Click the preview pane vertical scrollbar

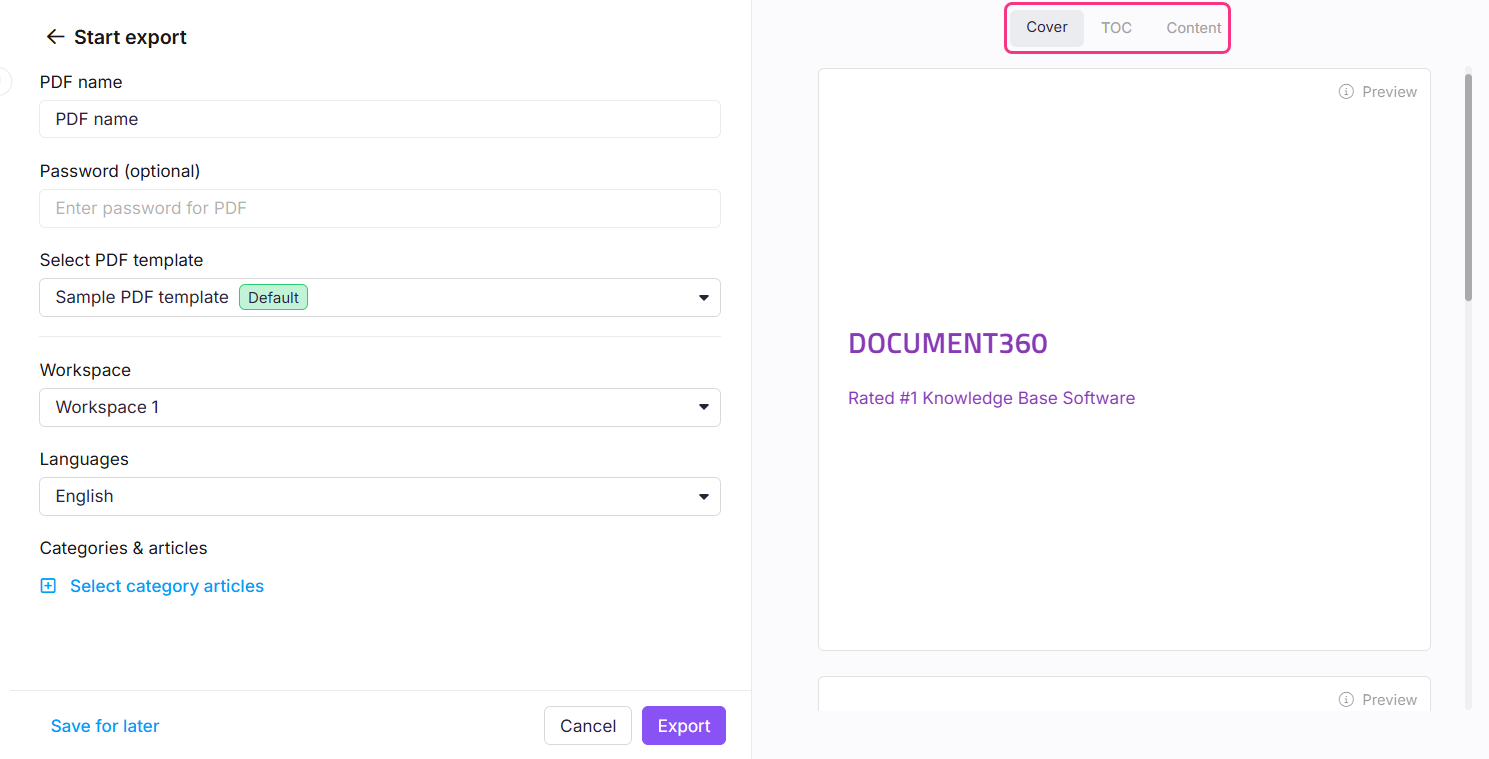[x=1468, y=188]
